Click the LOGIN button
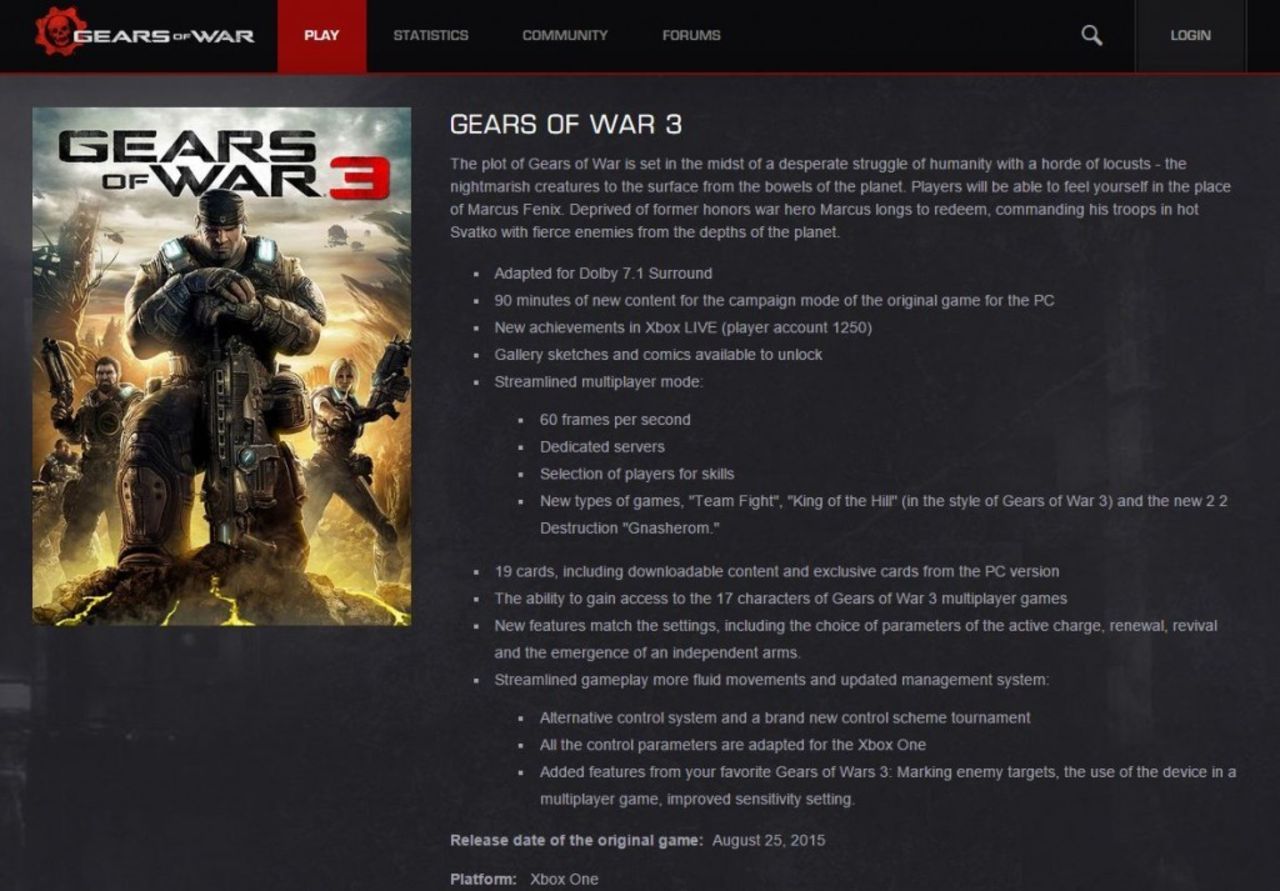Screen dimensions: 1280x891 [x=1189, y=34]
